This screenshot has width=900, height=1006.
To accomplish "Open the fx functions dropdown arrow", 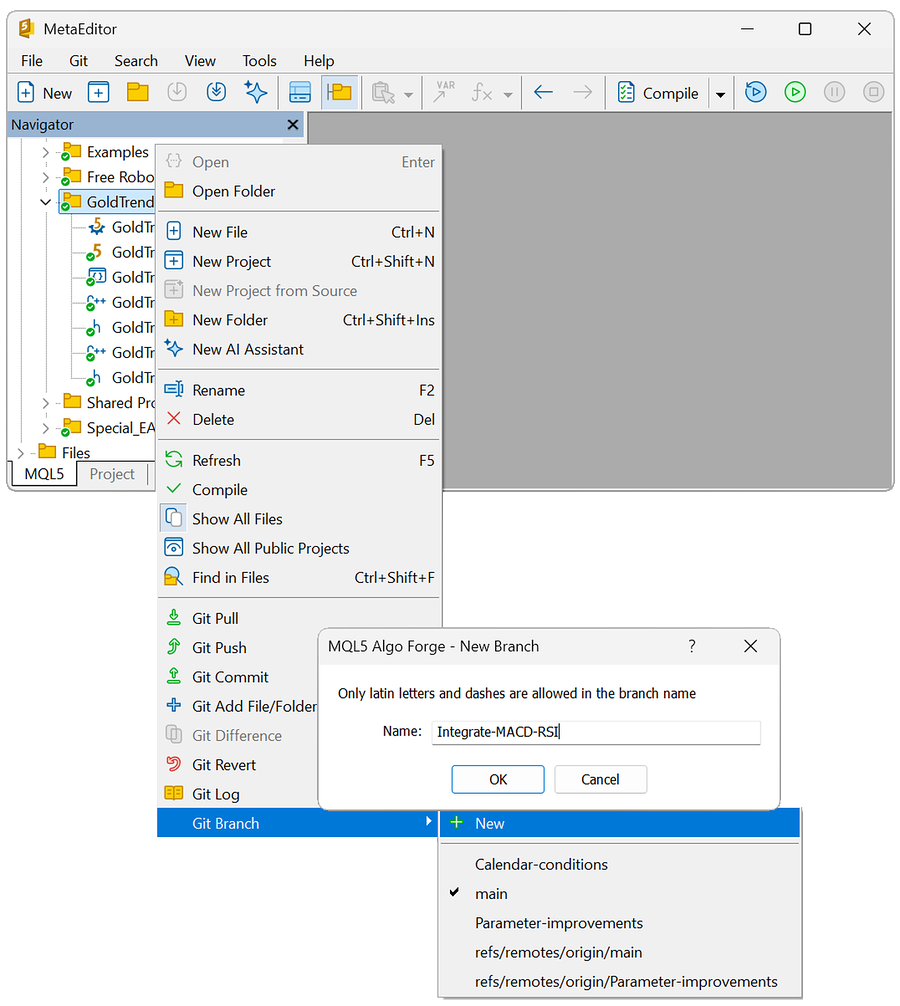I will click(508, 94).
